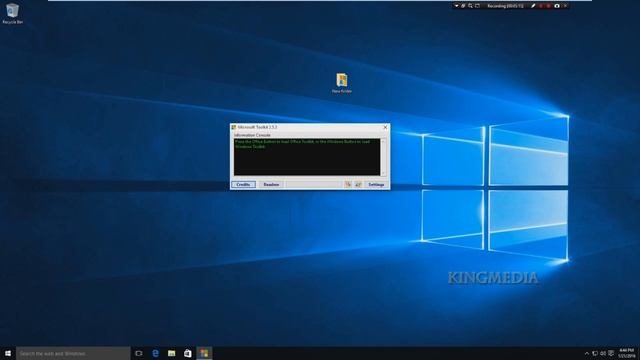Open the Windows Start menu
Screen dimensions: 640x360
pyautogui.click(x=8, y=353)
